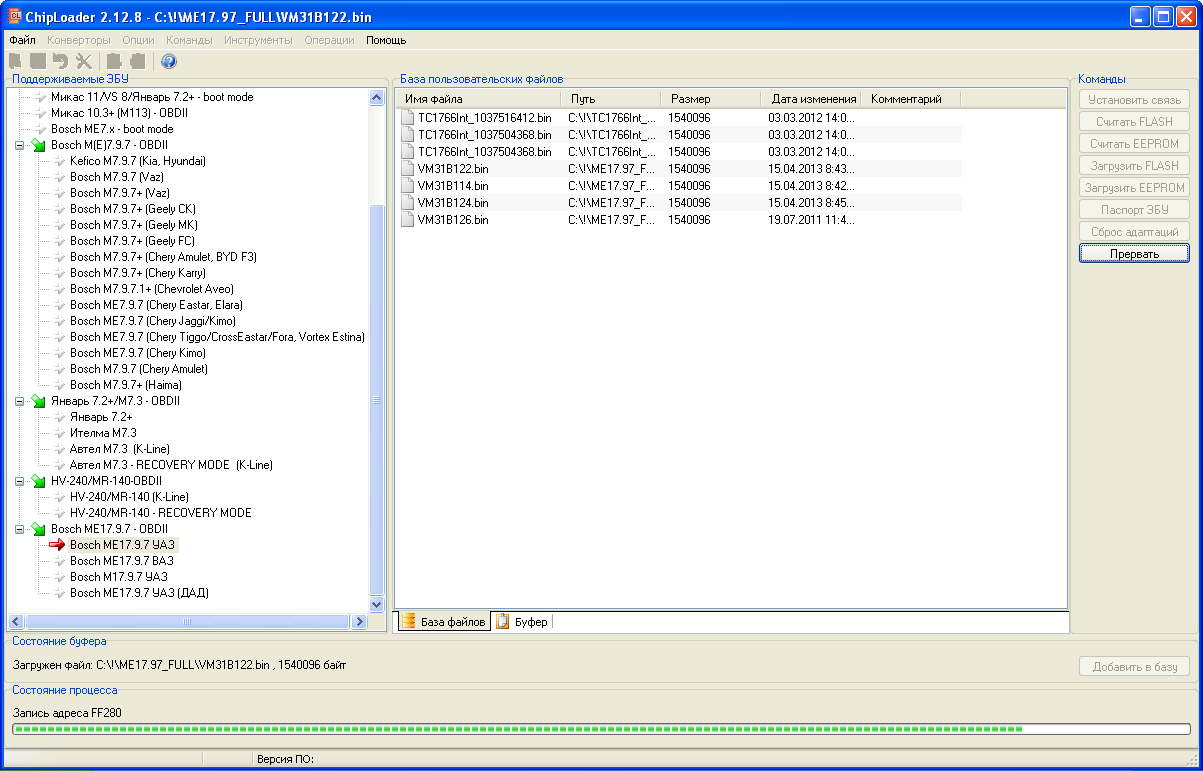
Task: Open help via the blue question-mark icon
Action: [x=169, y=61]
